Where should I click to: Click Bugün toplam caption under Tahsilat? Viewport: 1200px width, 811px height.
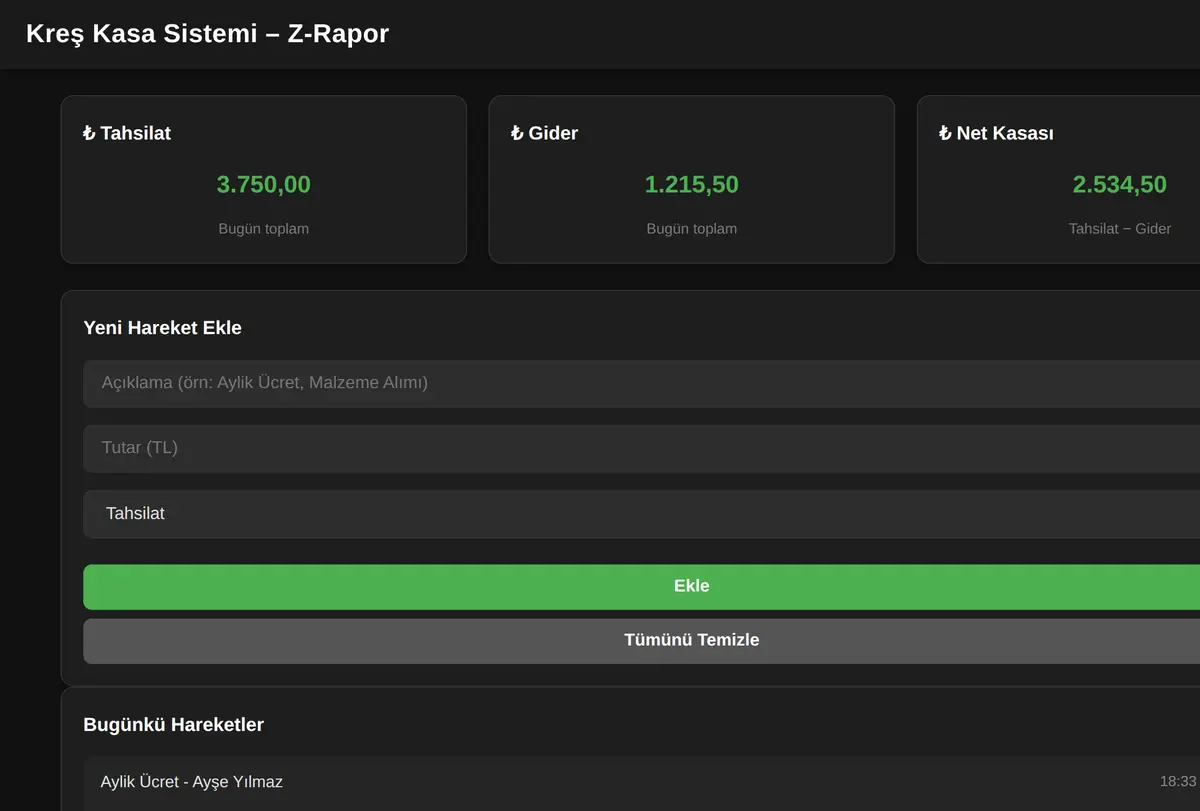[x=264, y=229]
